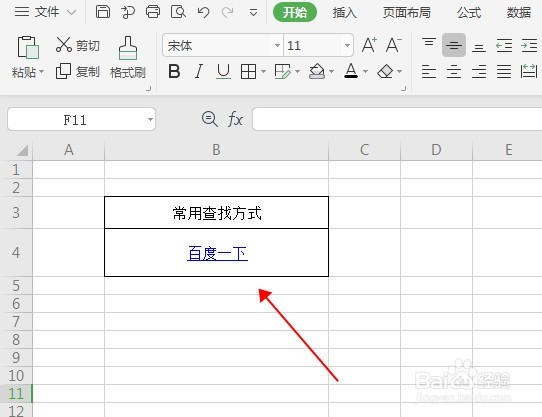Click the Print icon
Viewport: 542px width, 417px height.
coord(153,12)
